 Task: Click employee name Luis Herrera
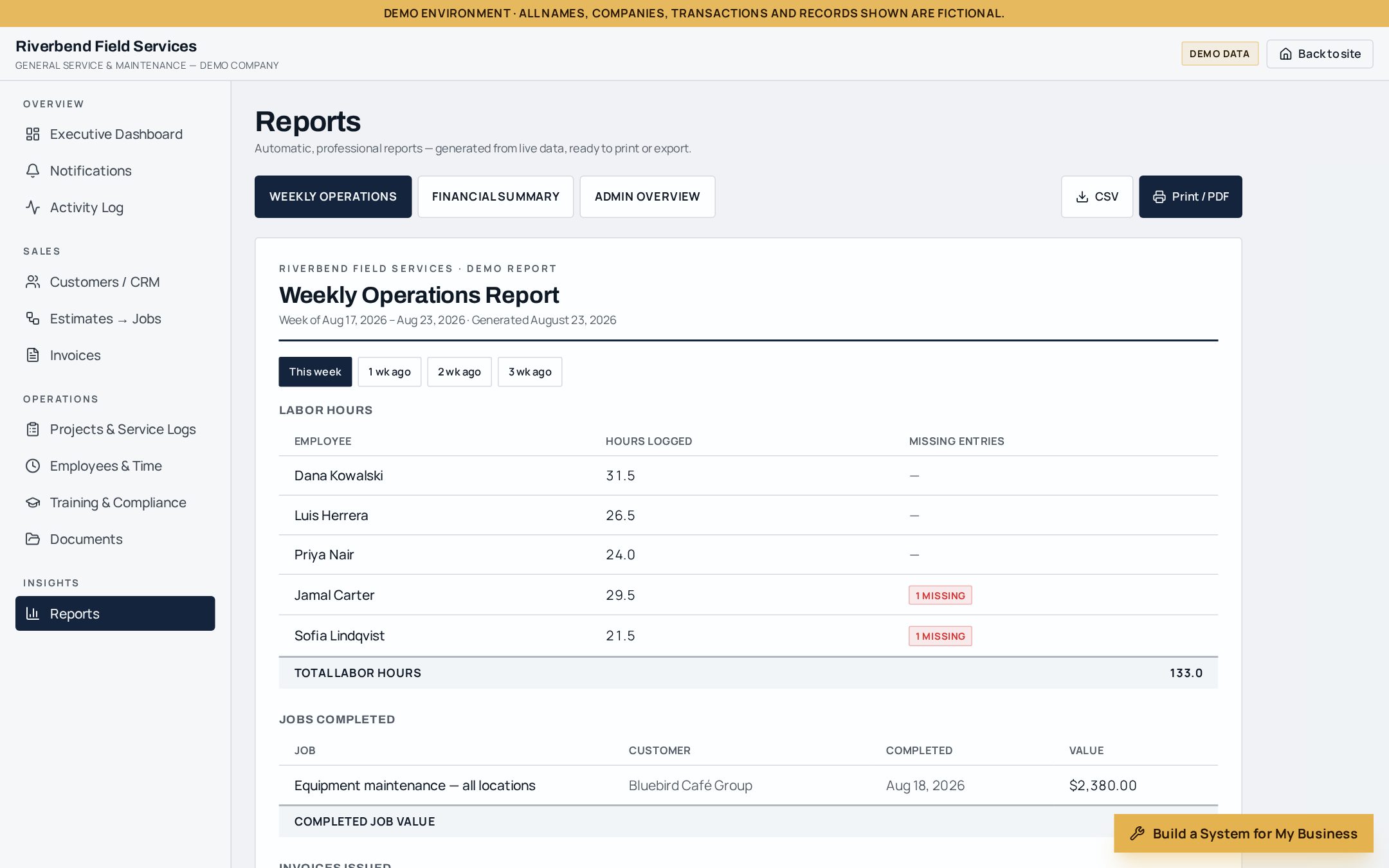click(x=331, y=516)
